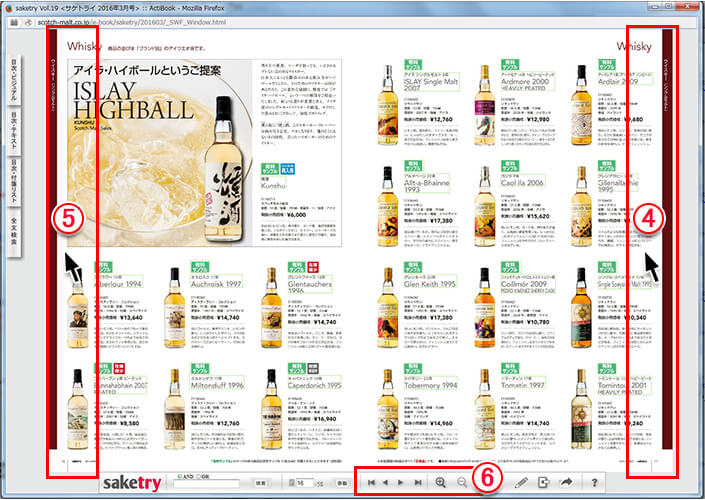This screenshot has height=500, width=705.
Task: Open the 目次・付箋リスト side tab
Action: click(x=14, y=181)
